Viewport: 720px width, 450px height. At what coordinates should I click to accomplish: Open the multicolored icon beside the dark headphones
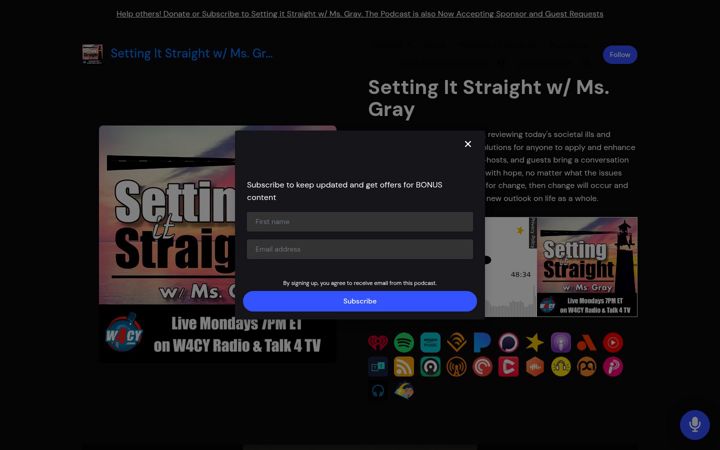[404, 391]
